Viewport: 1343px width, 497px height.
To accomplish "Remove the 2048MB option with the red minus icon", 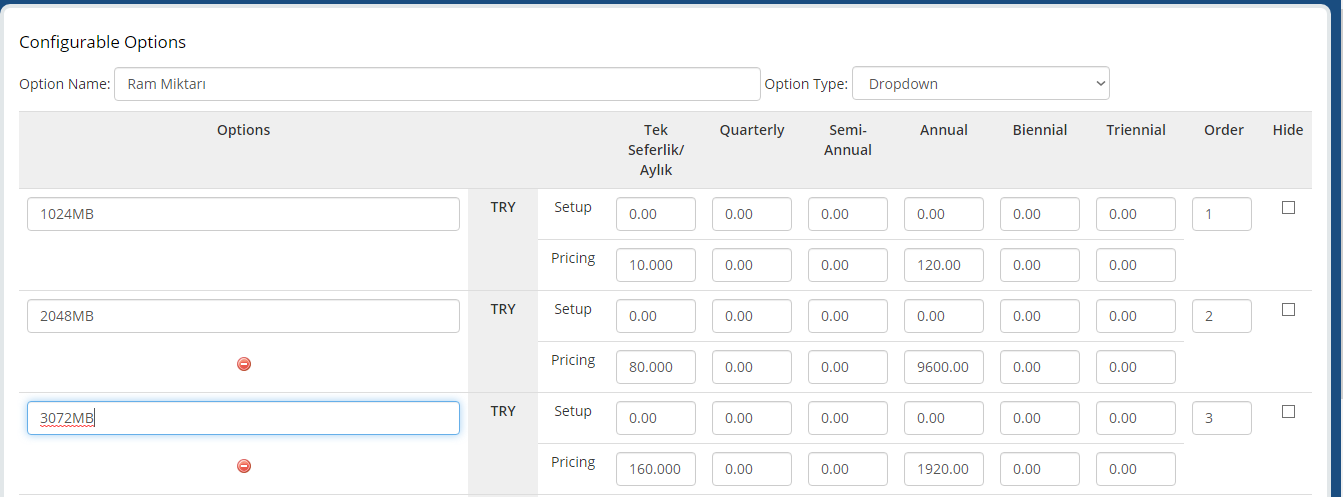I will [x=244, y=364].
